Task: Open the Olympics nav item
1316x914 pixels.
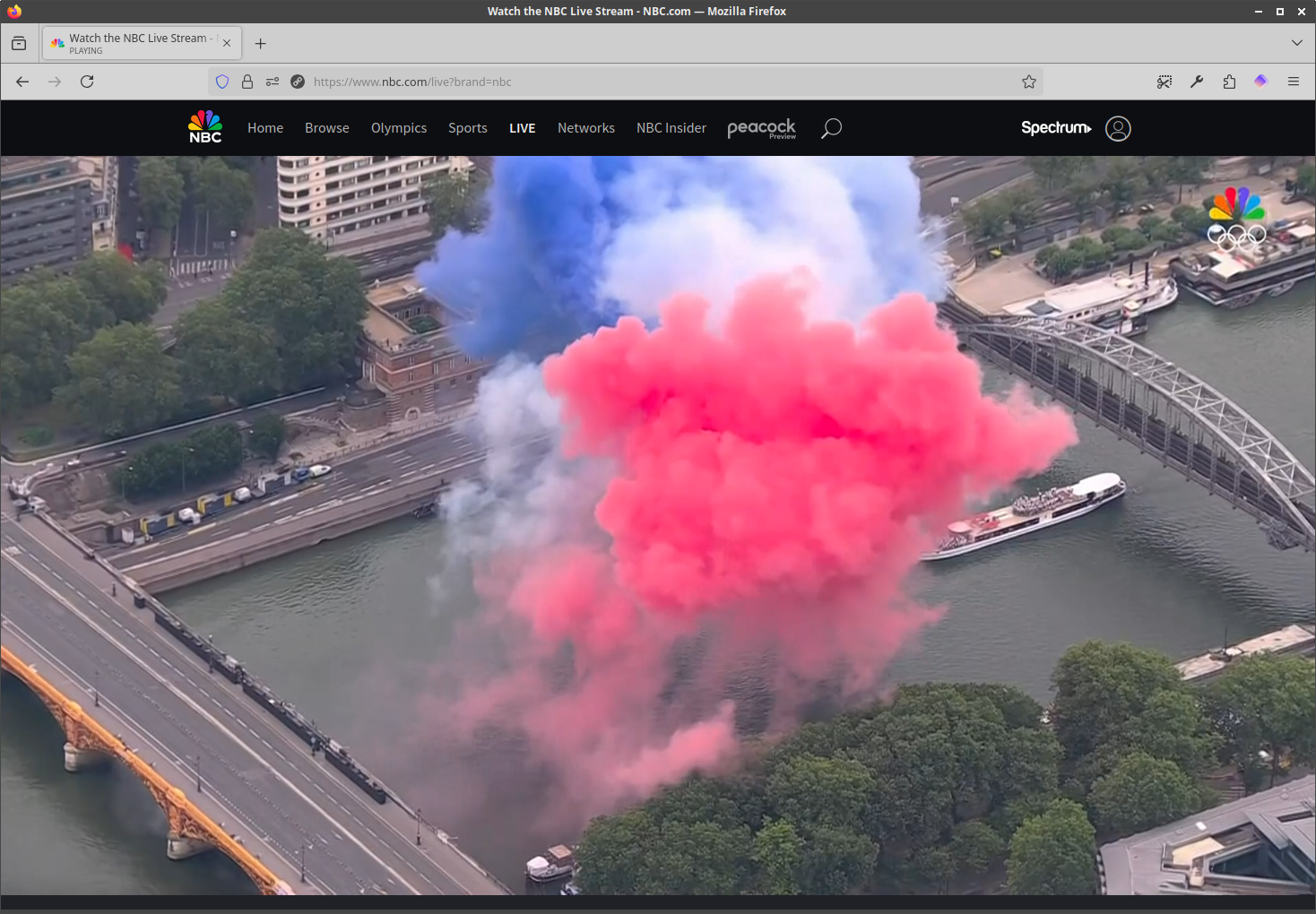Action: (x=399, y=128)
